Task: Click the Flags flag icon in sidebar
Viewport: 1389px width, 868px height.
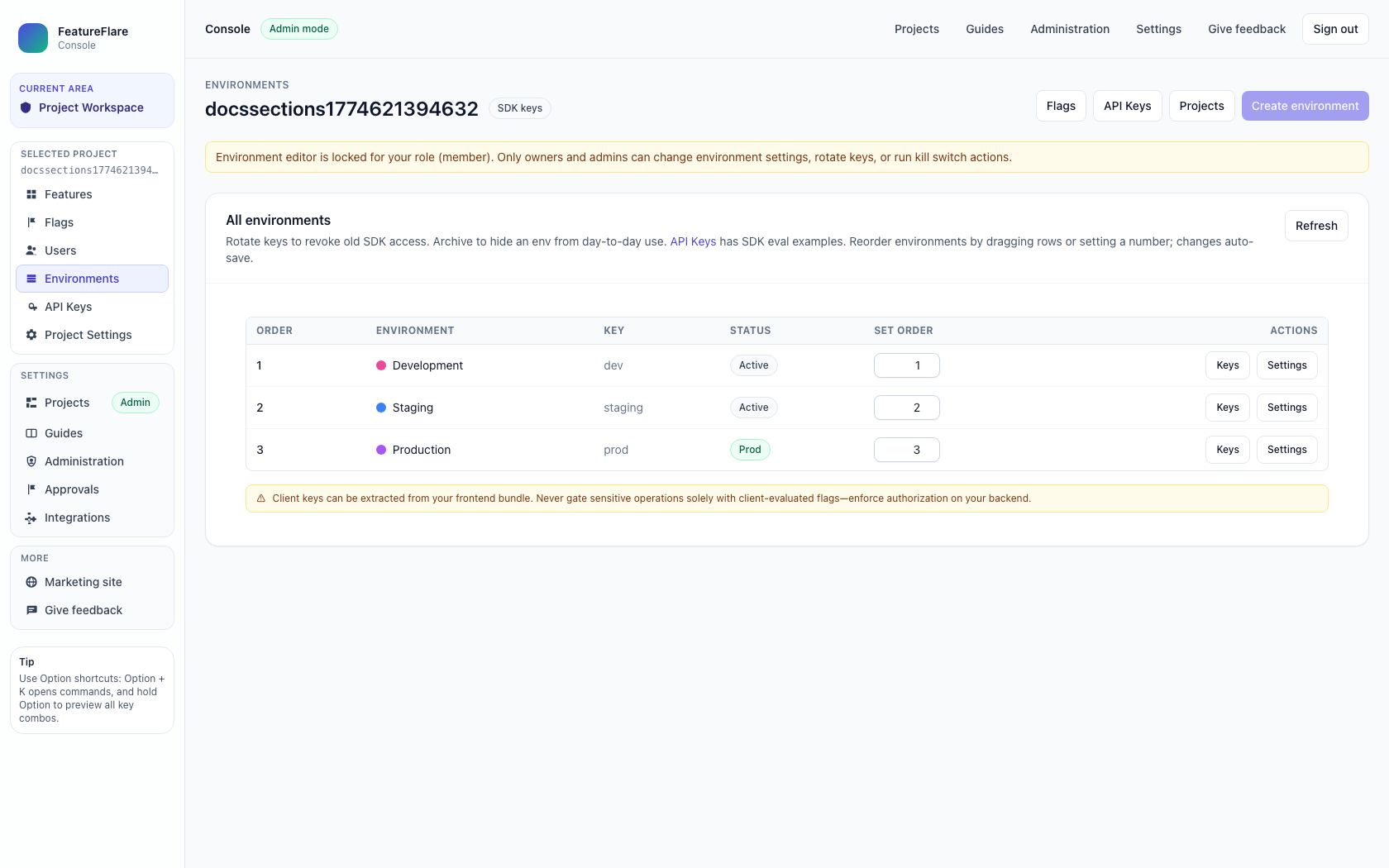Action: pos(31,222)
